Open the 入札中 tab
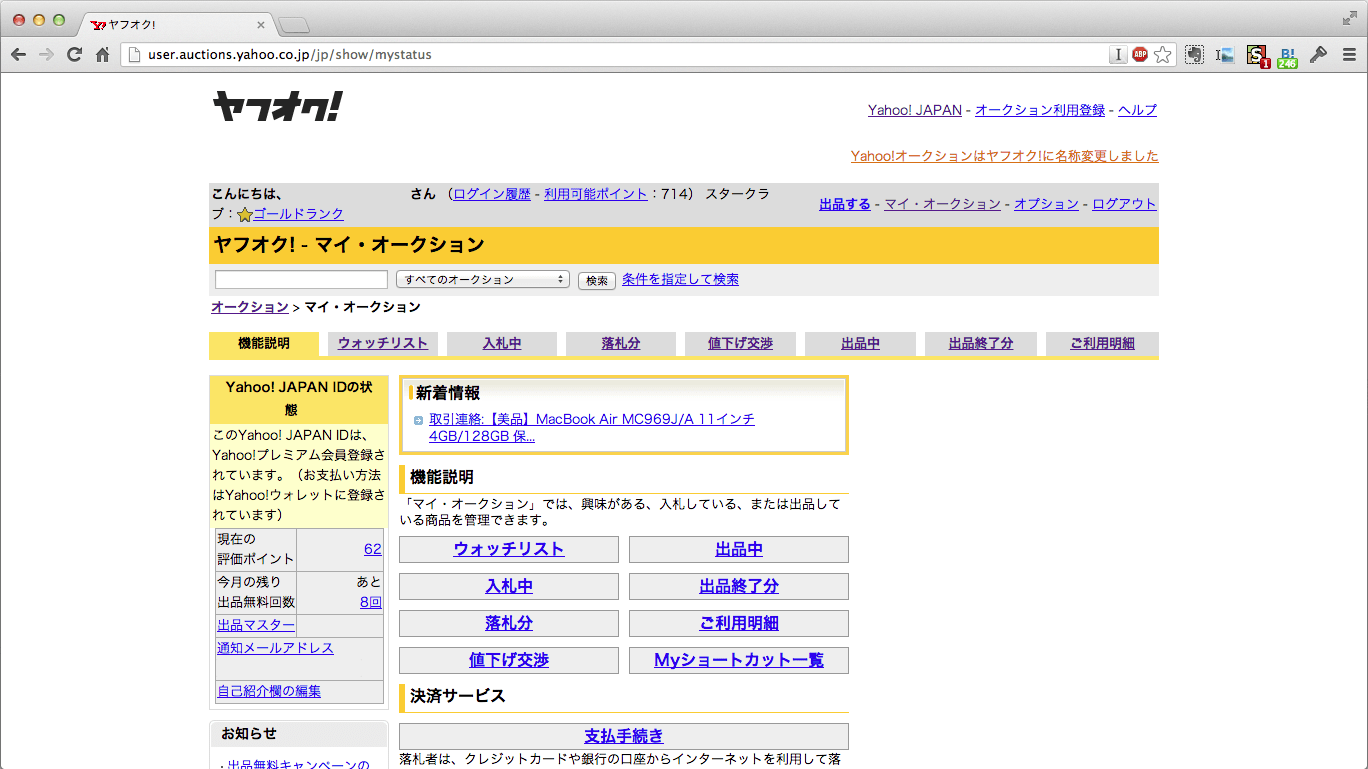 502,344
